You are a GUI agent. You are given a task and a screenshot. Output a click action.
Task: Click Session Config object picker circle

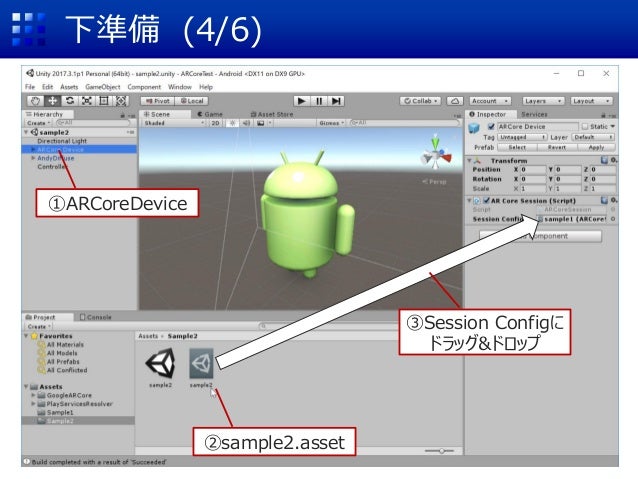613,219
